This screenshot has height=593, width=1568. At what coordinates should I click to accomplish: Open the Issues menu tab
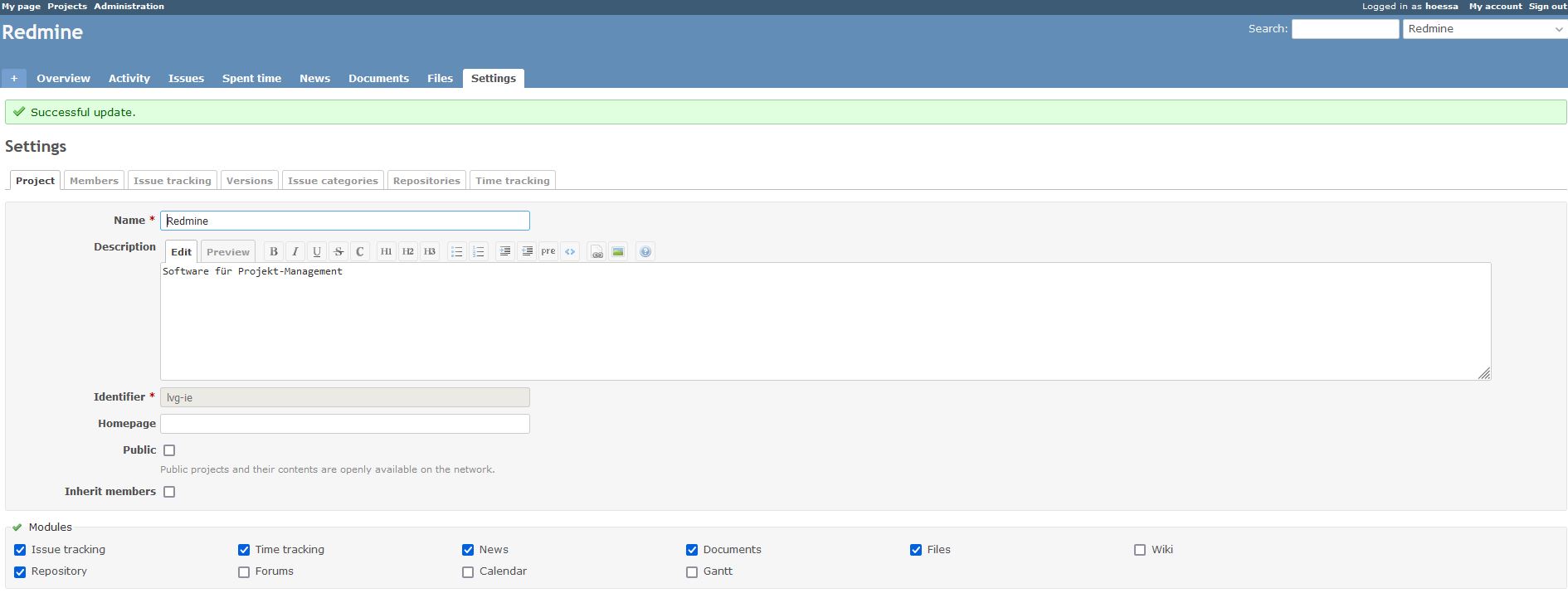coord(186,78)
